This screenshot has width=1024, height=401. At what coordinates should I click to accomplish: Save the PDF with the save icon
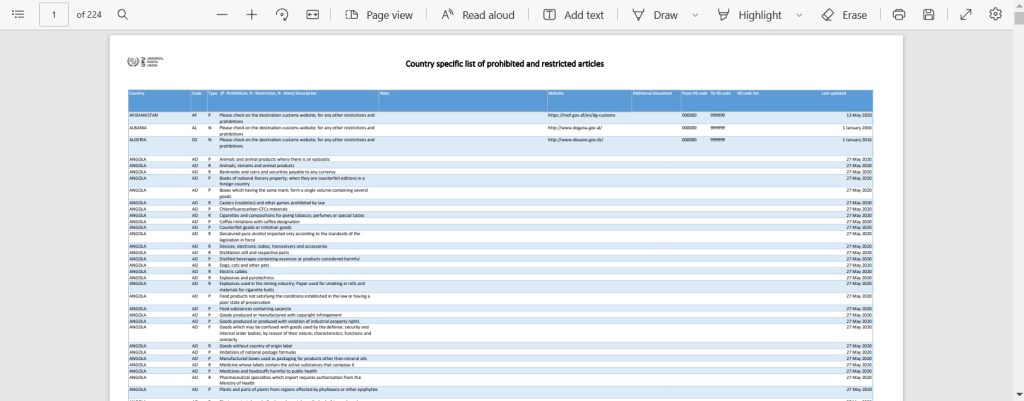[929, 14]
